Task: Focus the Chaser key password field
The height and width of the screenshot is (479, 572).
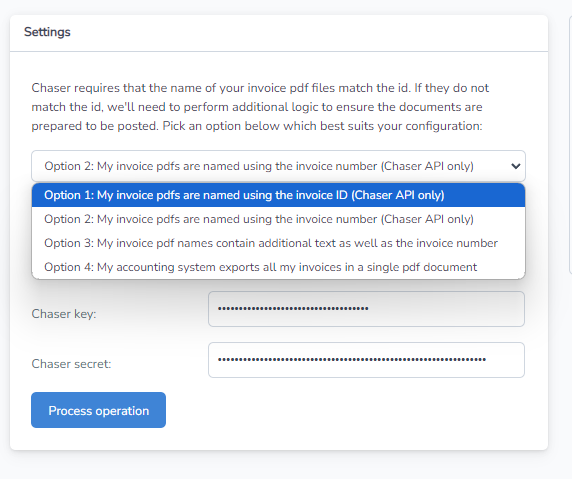Action: 366,309
